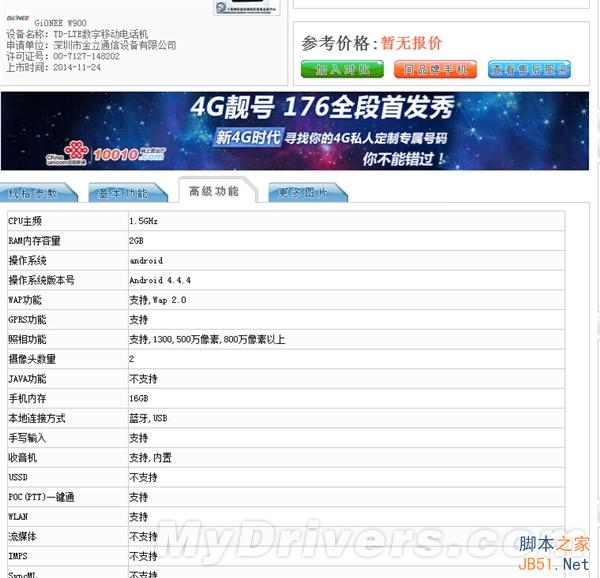Click the 支持, Wap 2.0 value
The width and height of the screenshot is (600, 578).
pos(158,300)
